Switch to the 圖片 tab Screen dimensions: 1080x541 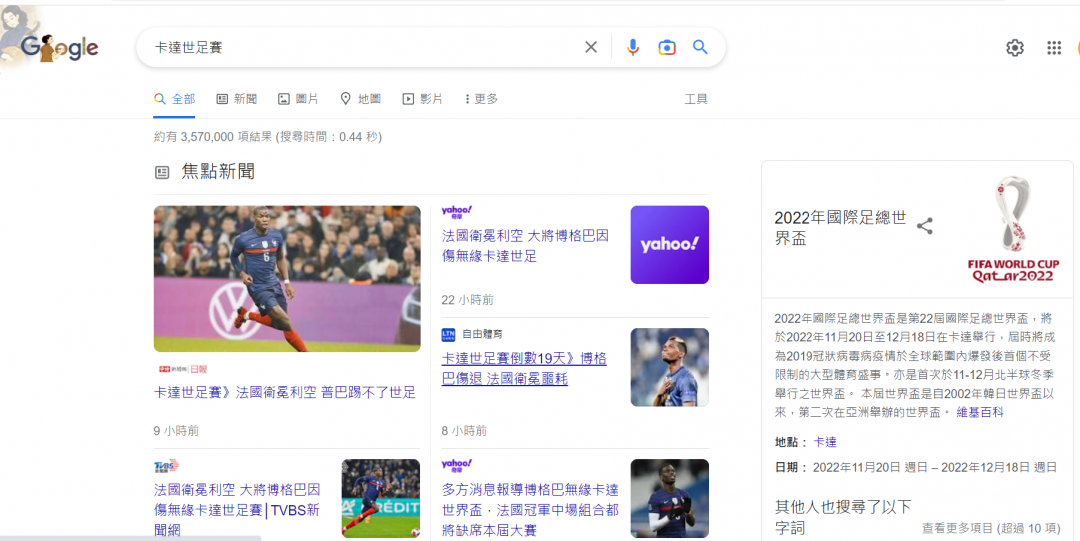pos(298,99)
